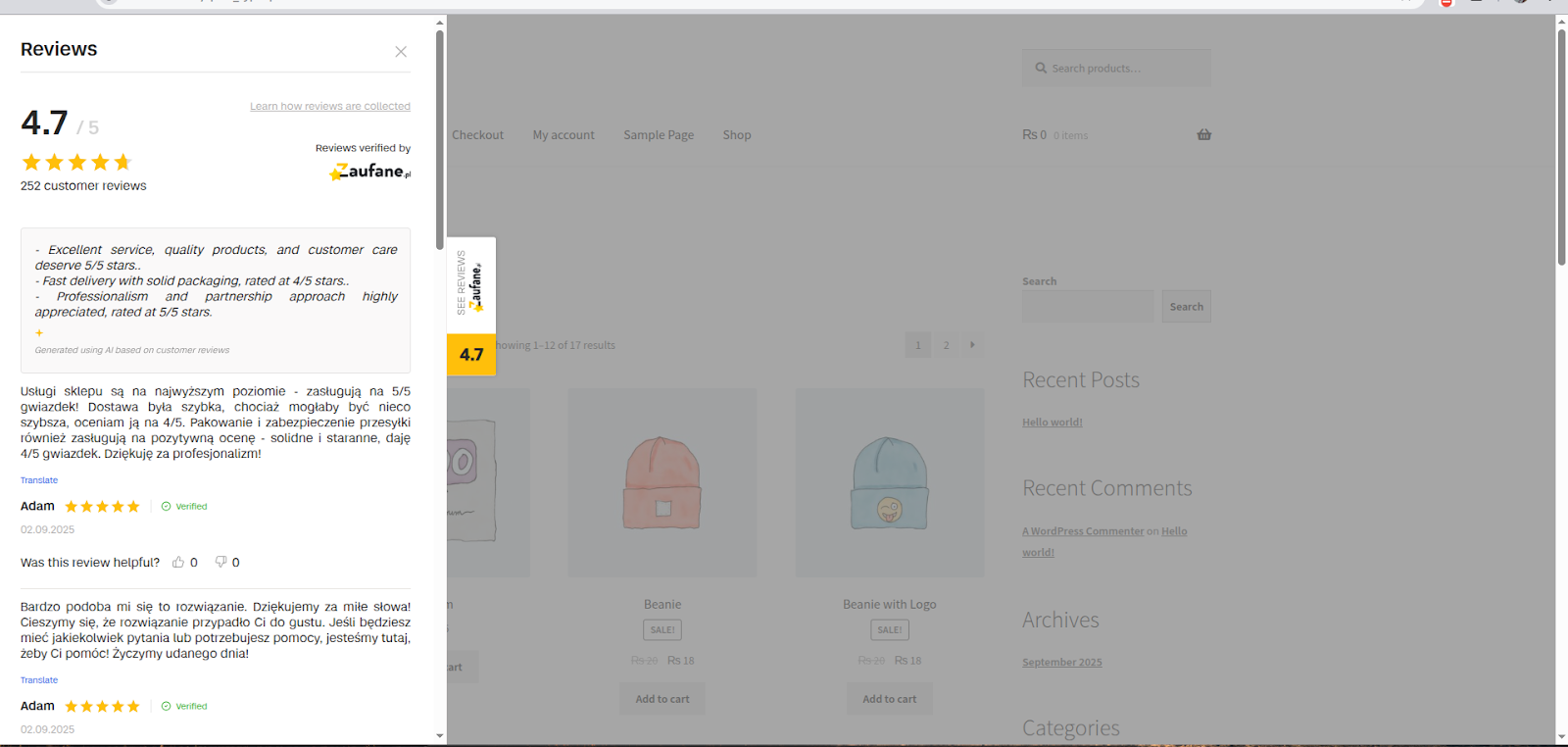
Task: Click the thumbs up icon on Adam's review
Action: pos(178,563)
